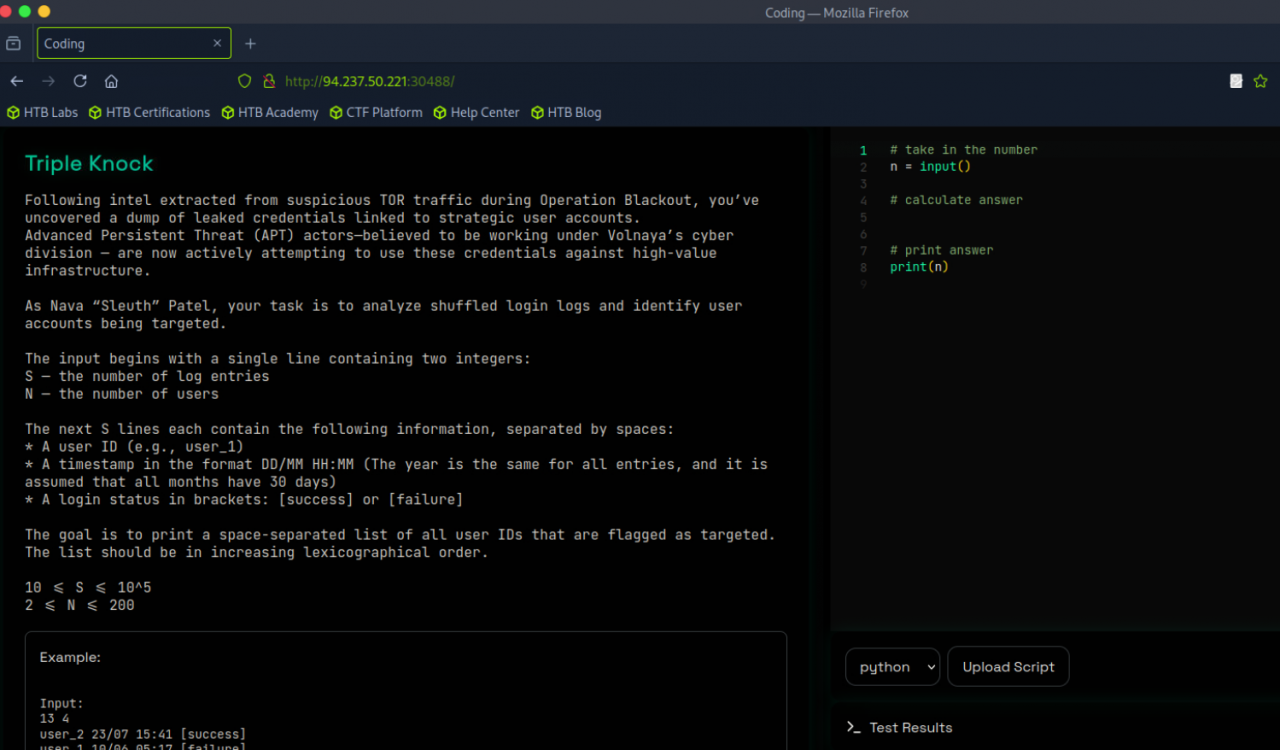Viewport: 1280px width, 750px height.
Task: Click the forward navigation arrow
Action: click(48, 81)
